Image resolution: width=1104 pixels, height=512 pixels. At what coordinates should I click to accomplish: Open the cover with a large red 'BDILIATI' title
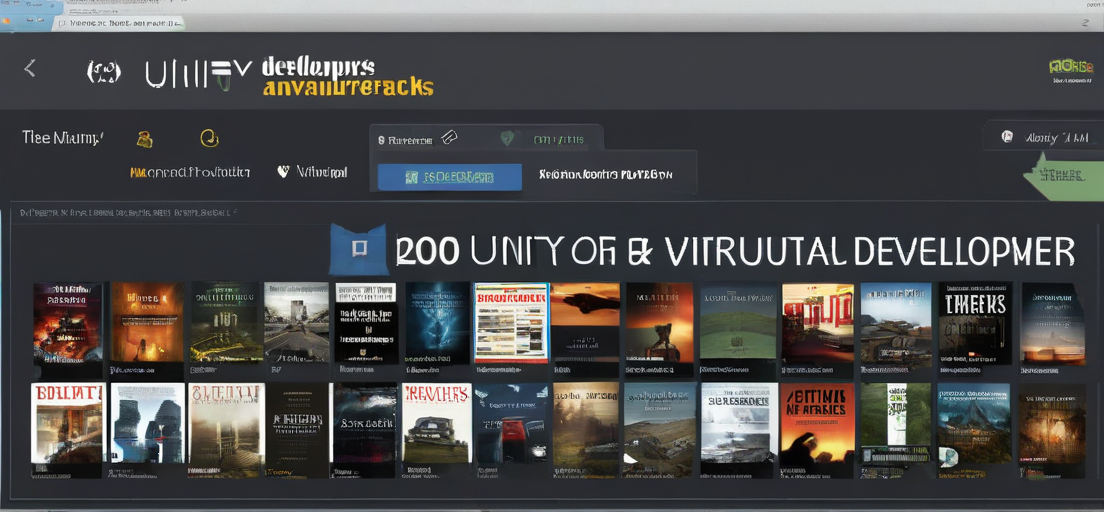coord(68,423)
